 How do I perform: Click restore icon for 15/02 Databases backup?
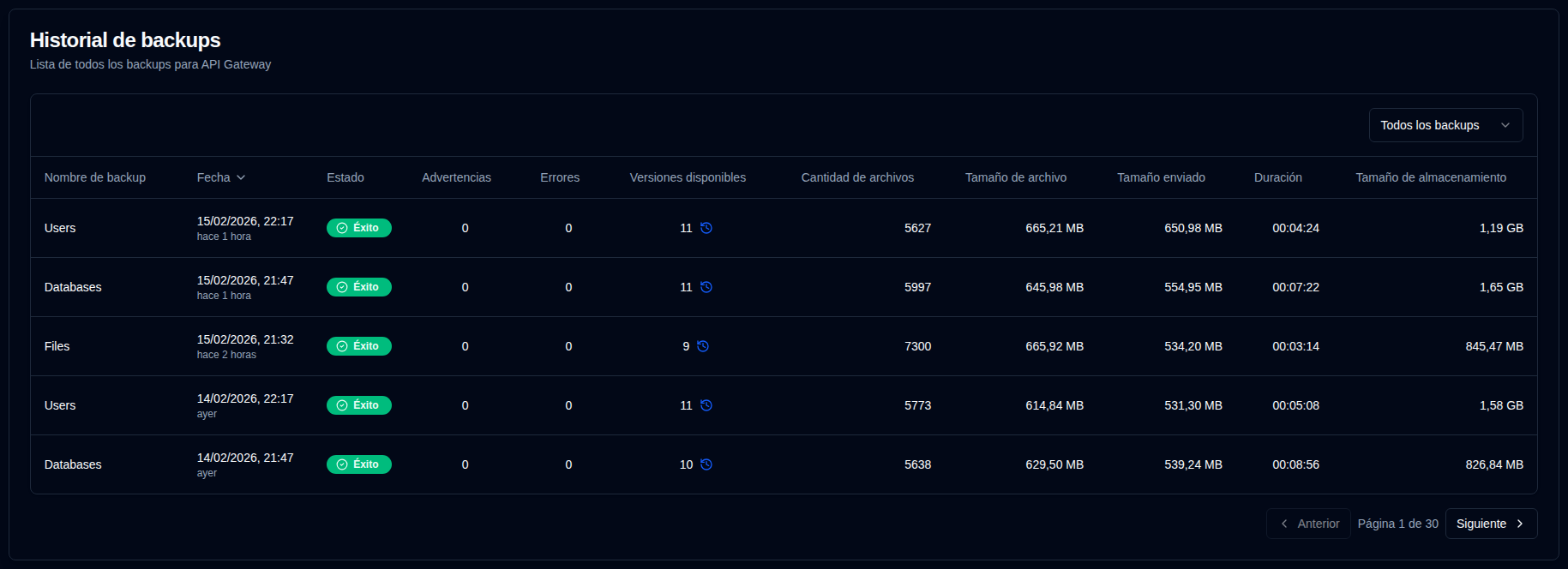(706, 287)
